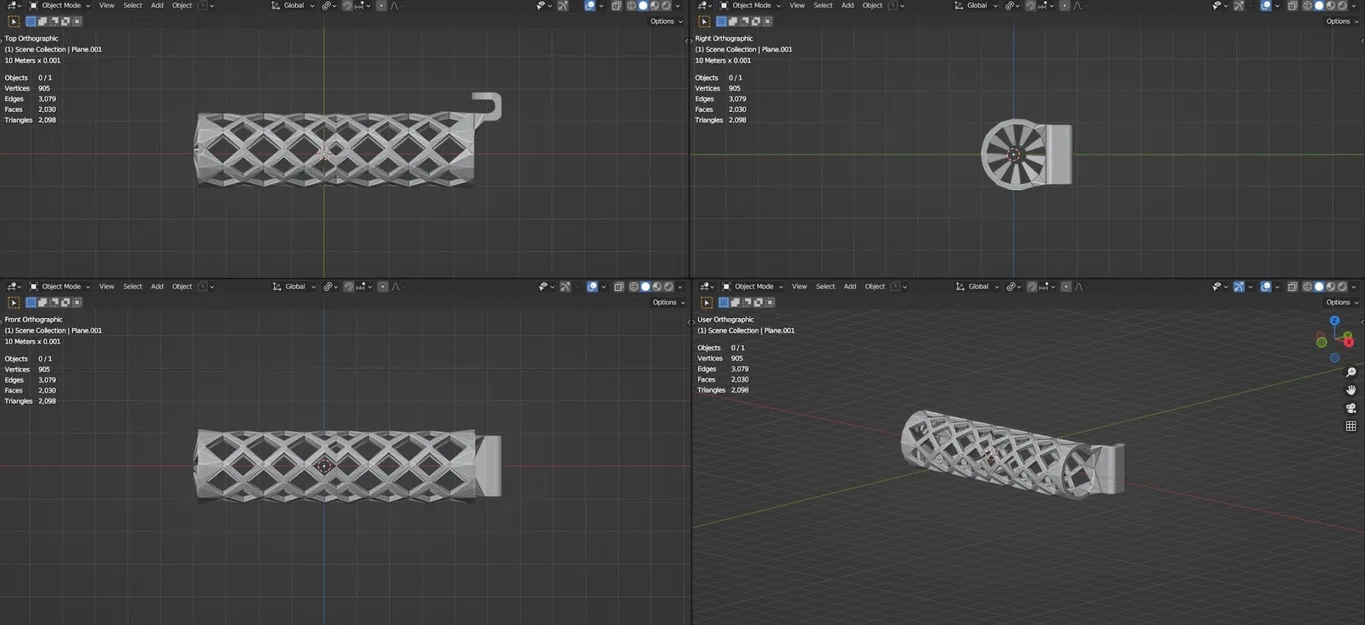Toggle X-ray in User Orthographic viewport
Viewport: 1365px width, 625px height.
click(1293, 286)
